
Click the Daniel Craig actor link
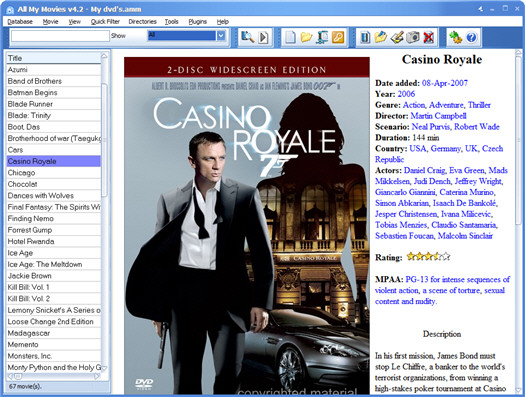tap(424, 170)
